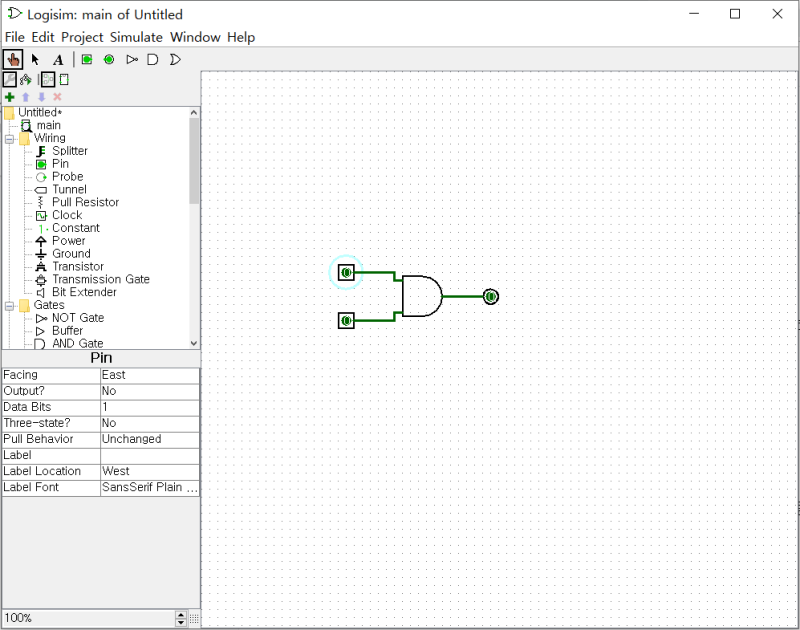Toggle the lower input pin's value
This screenshot has width=800, height=630.
coord(346,320)
